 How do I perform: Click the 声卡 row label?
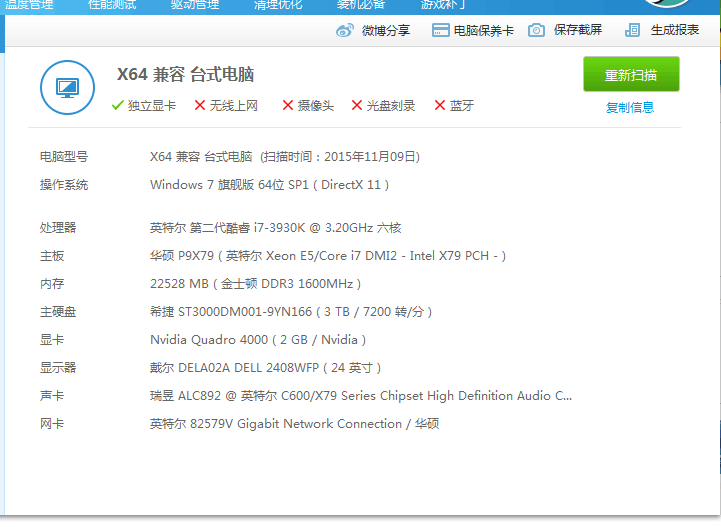click(52, 396)
